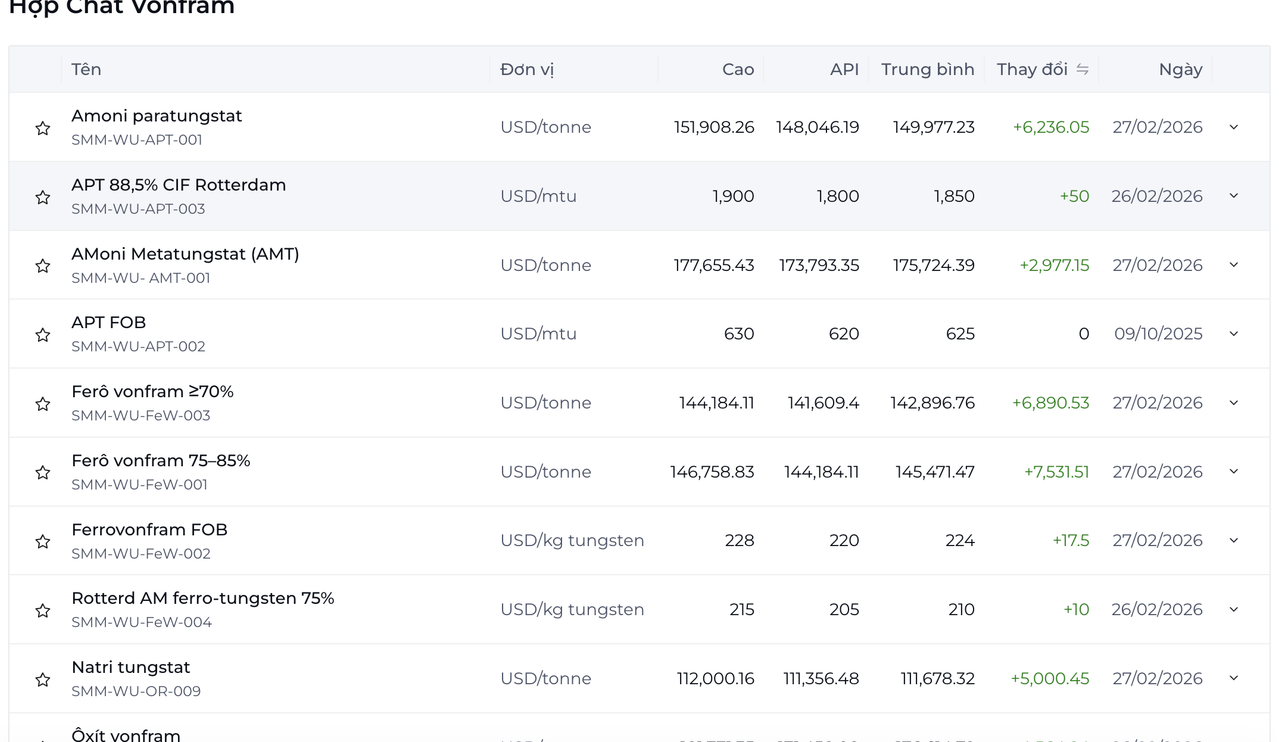Select the Tên column header

click(x=86, y=69)
